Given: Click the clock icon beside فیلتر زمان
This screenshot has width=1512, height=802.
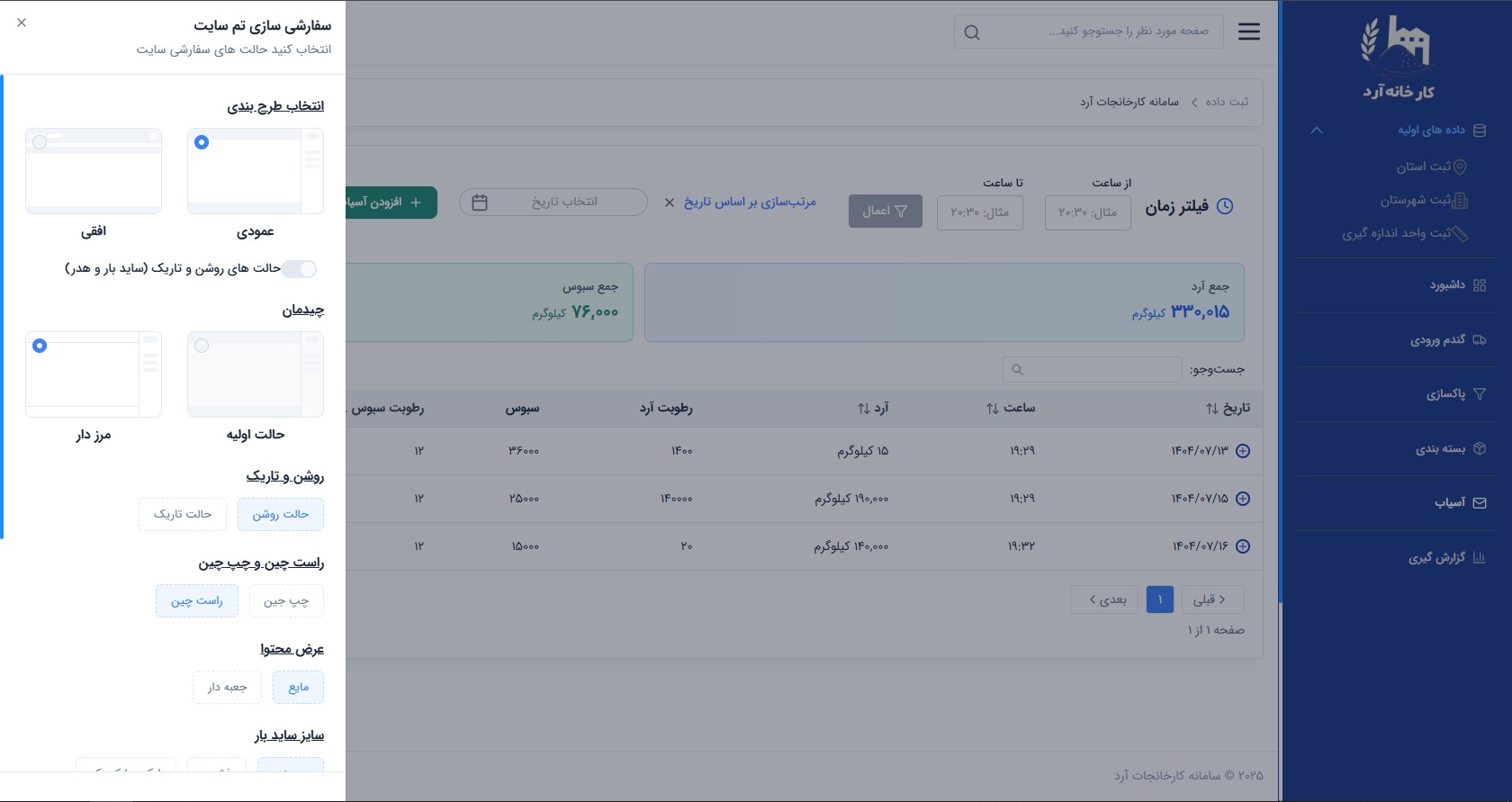Looking at the screenshot, I should [1225, 206].
